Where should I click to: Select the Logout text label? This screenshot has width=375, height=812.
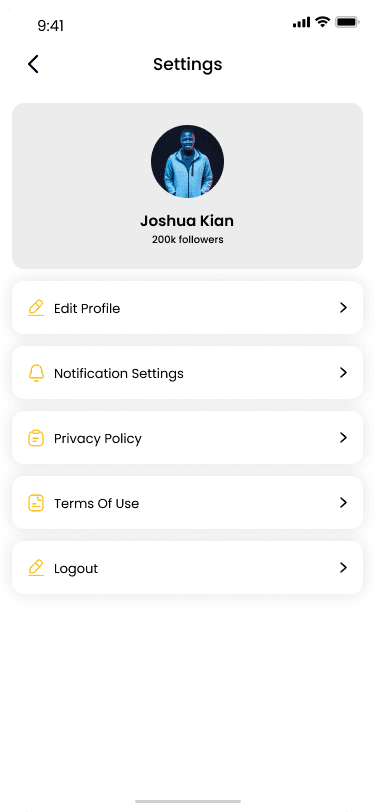click(76, 569)
